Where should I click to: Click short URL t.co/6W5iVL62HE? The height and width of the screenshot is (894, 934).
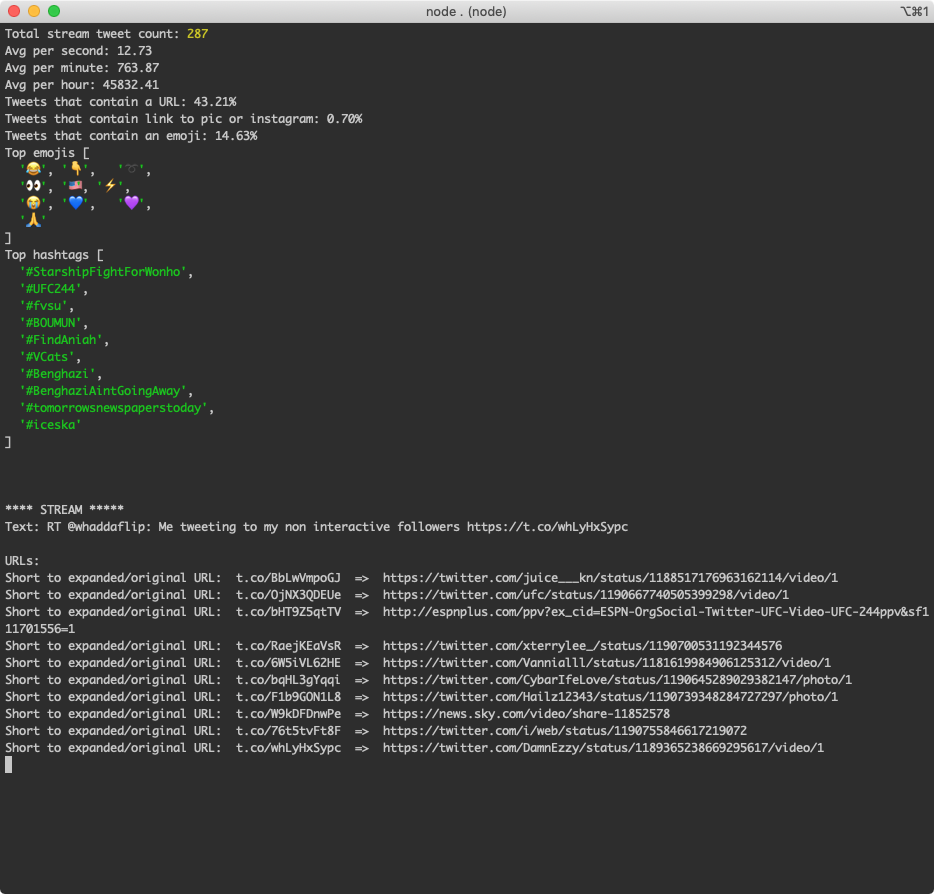tap(288, 663)
